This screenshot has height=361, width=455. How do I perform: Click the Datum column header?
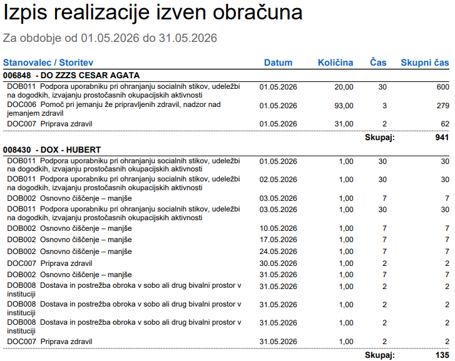(x=278, y=62)
